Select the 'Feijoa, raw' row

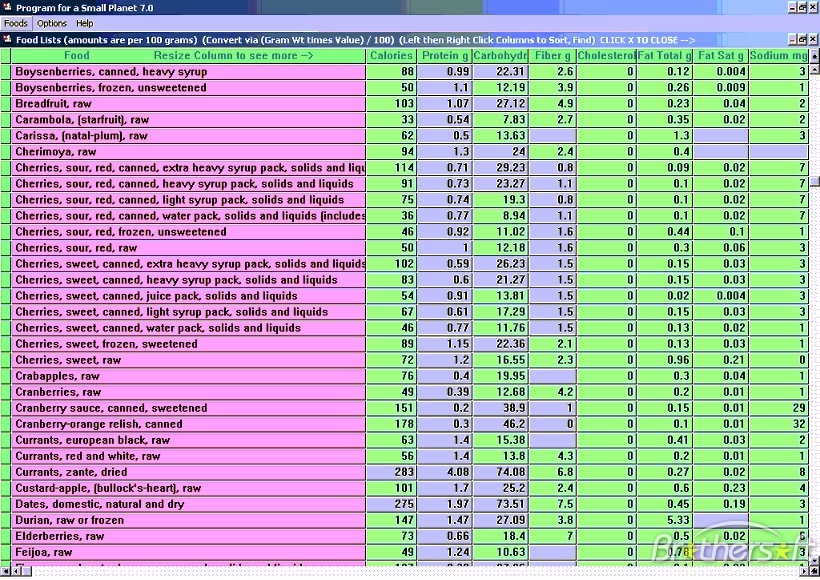(x=188, y=552)
